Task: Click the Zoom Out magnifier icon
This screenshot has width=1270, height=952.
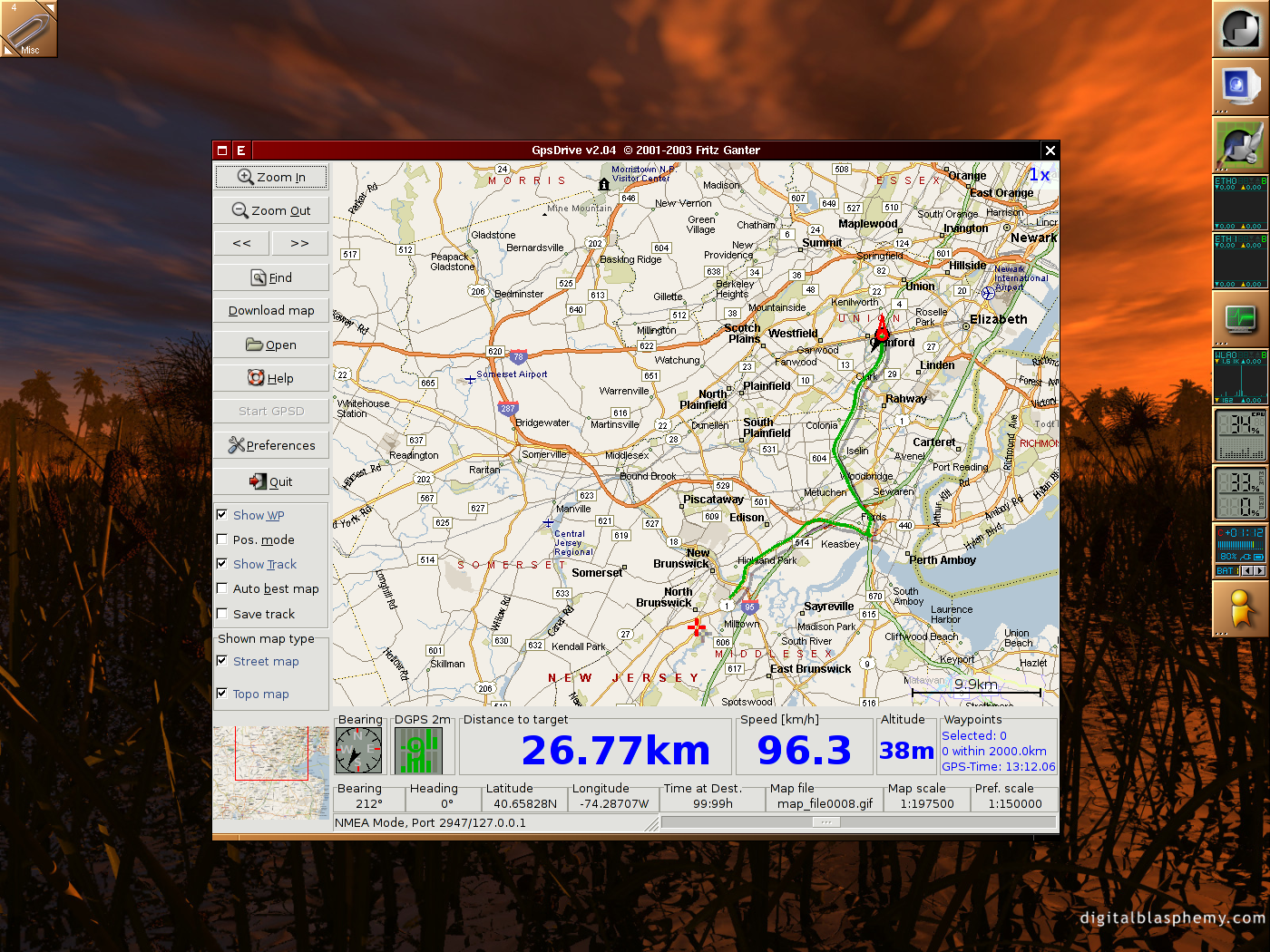Action: 239,210
